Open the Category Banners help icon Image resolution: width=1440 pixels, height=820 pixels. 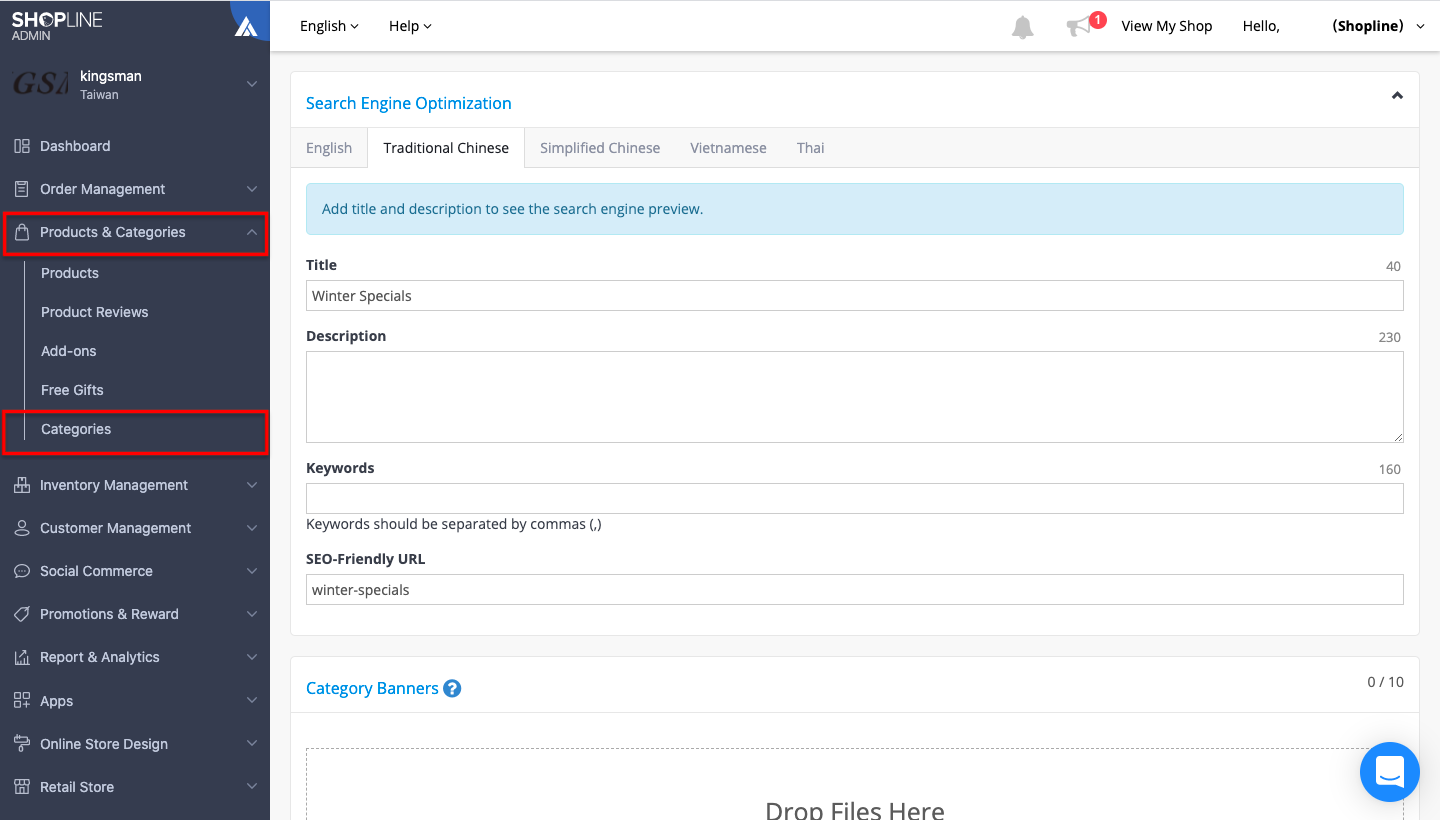coord(452,688)
